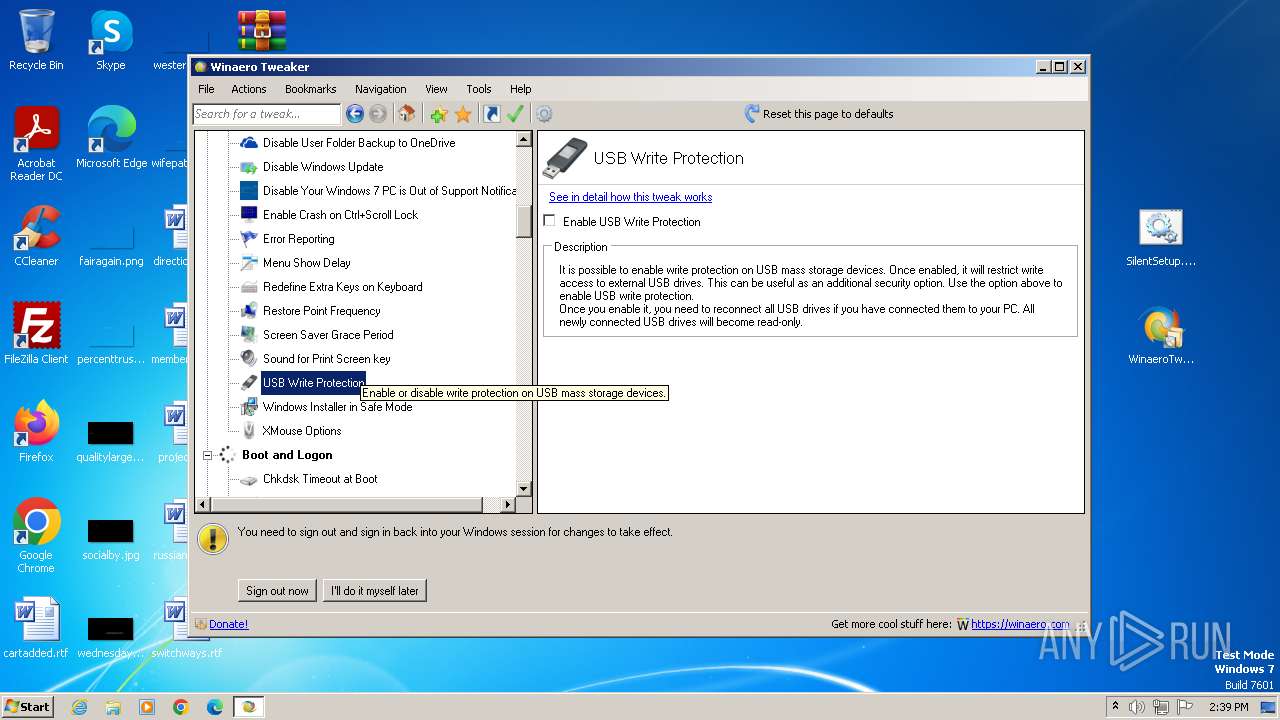Go to the Home page icon
The height and width of the screenshot is (720, 1280).
tap(407, 114)
